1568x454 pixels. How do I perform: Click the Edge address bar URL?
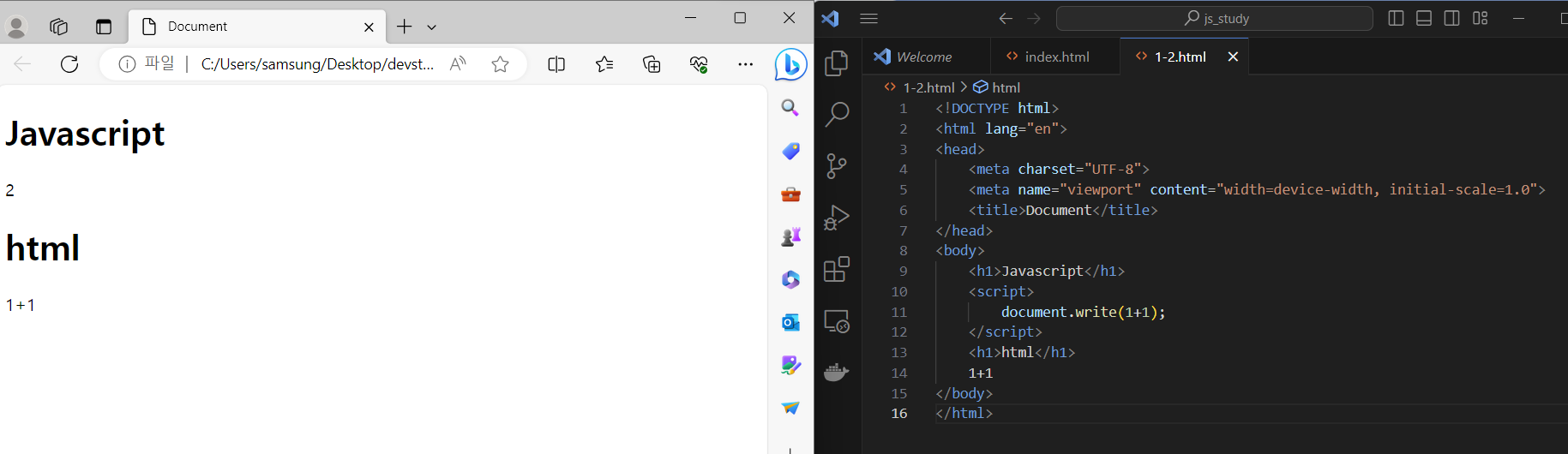[x=317, y=64]
